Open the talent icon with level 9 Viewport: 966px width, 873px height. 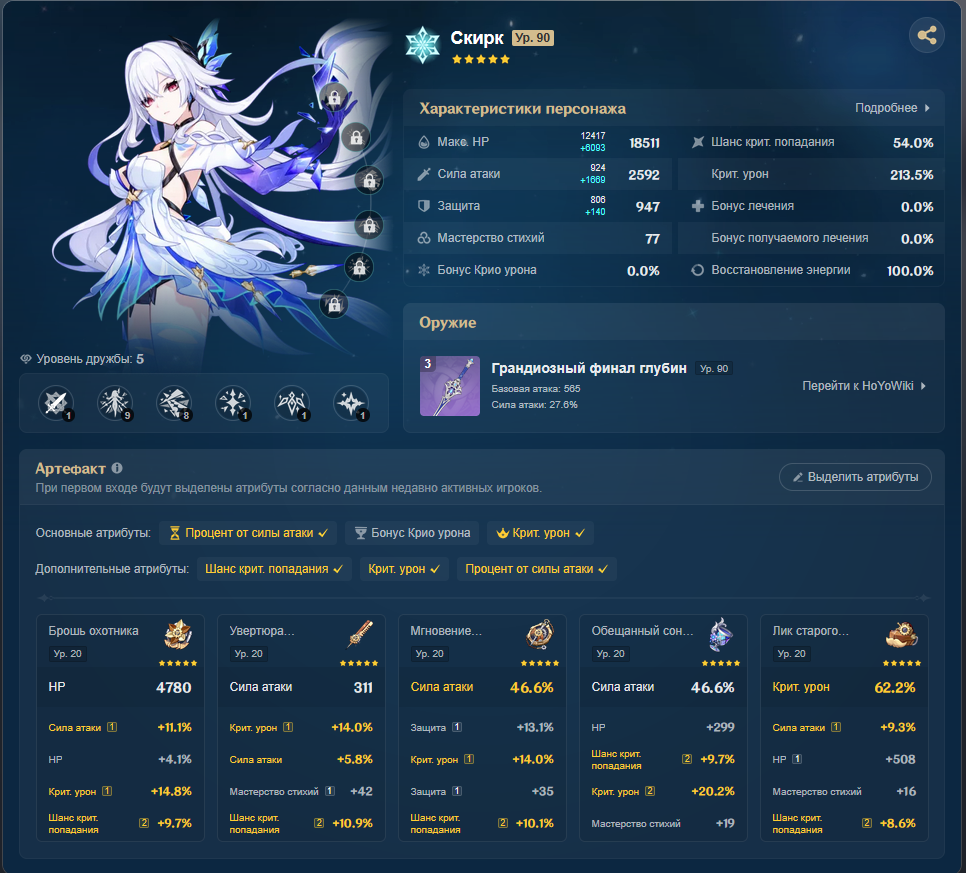115,404
